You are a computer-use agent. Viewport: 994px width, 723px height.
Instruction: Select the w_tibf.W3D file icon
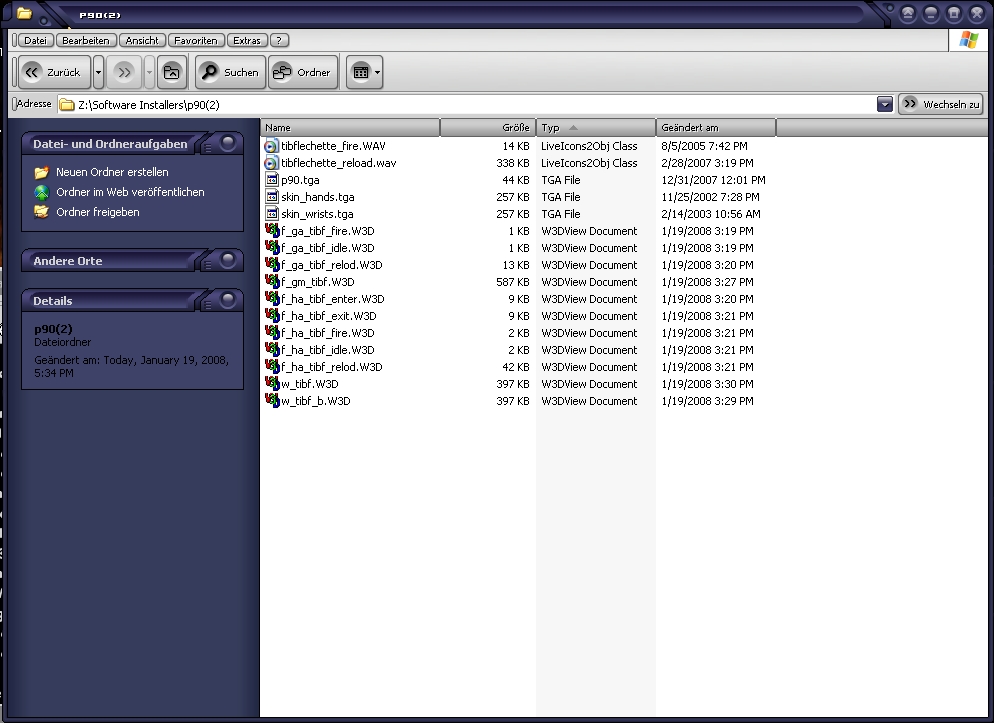272,384
